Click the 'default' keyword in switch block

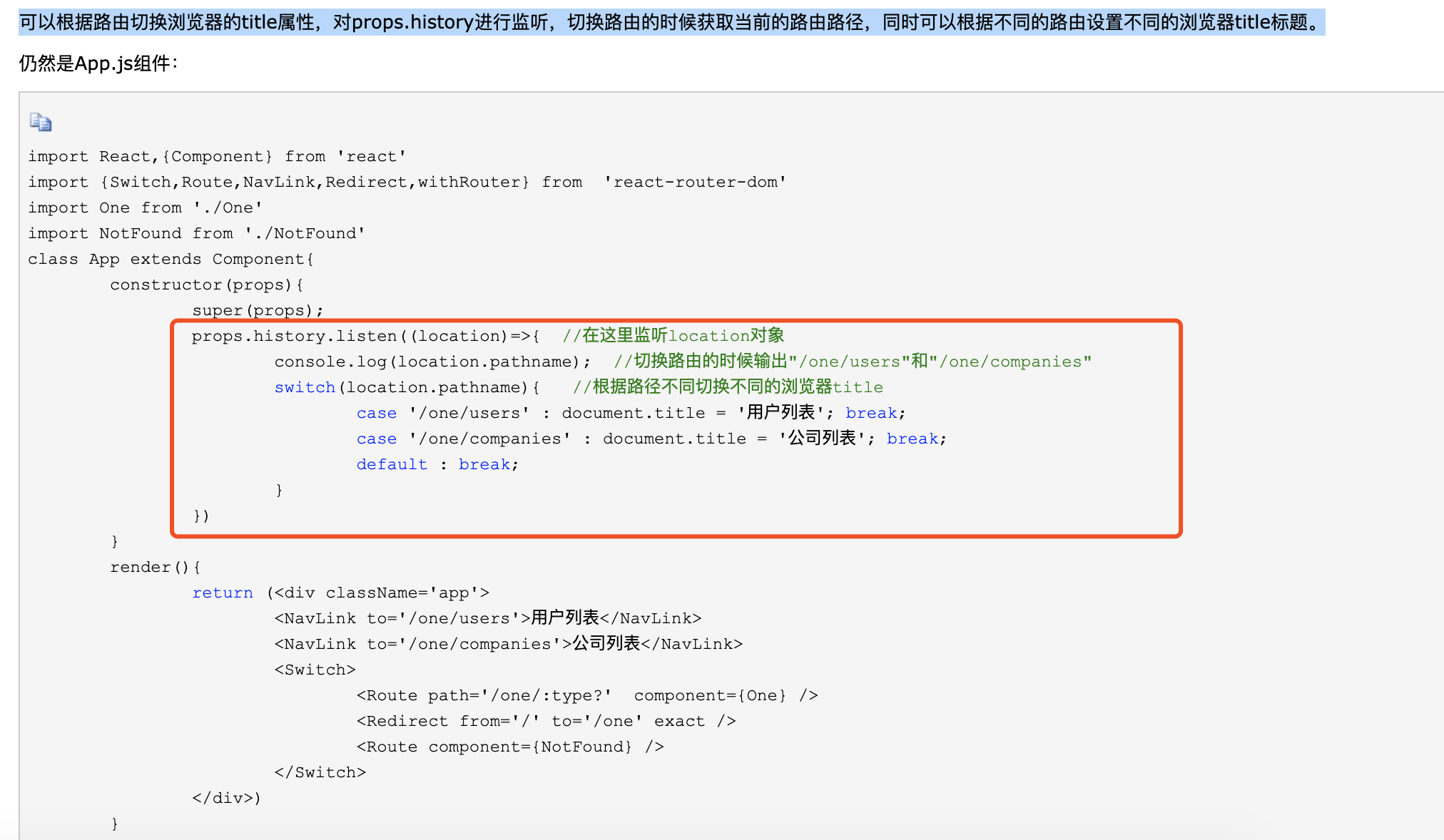coord(392,464)
